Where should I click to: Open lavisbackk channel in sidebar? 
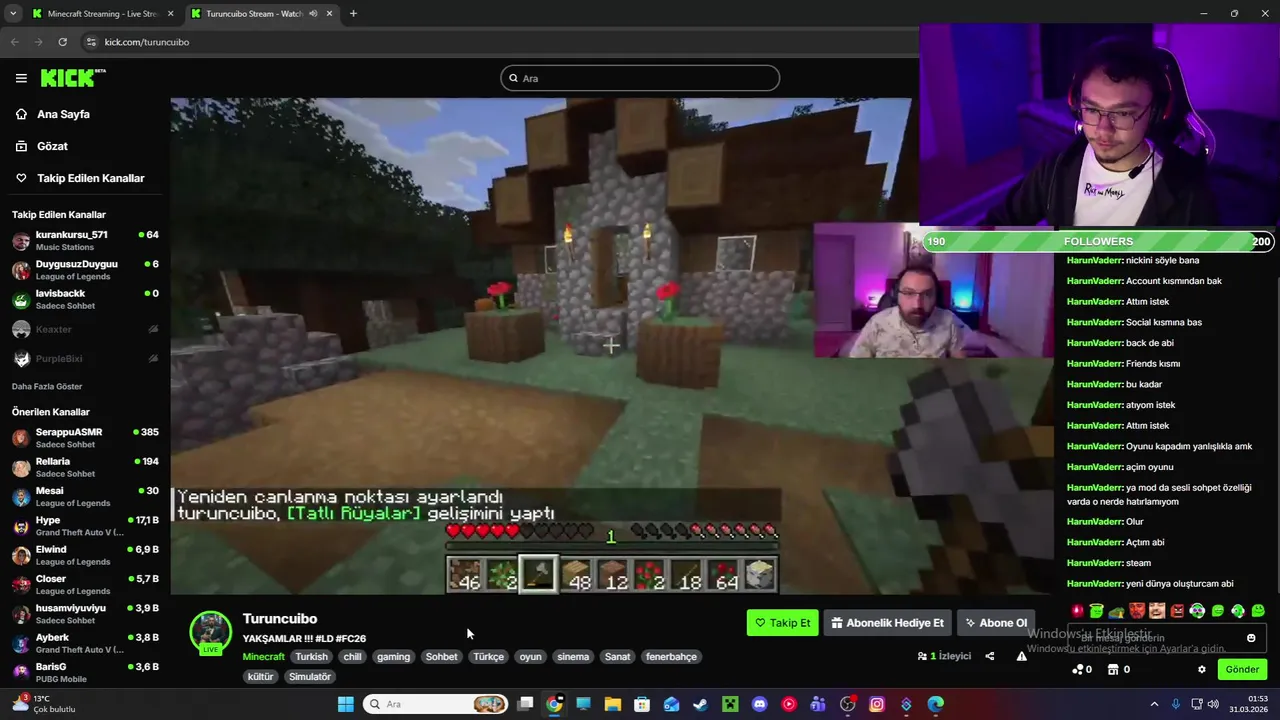[85, 299]
